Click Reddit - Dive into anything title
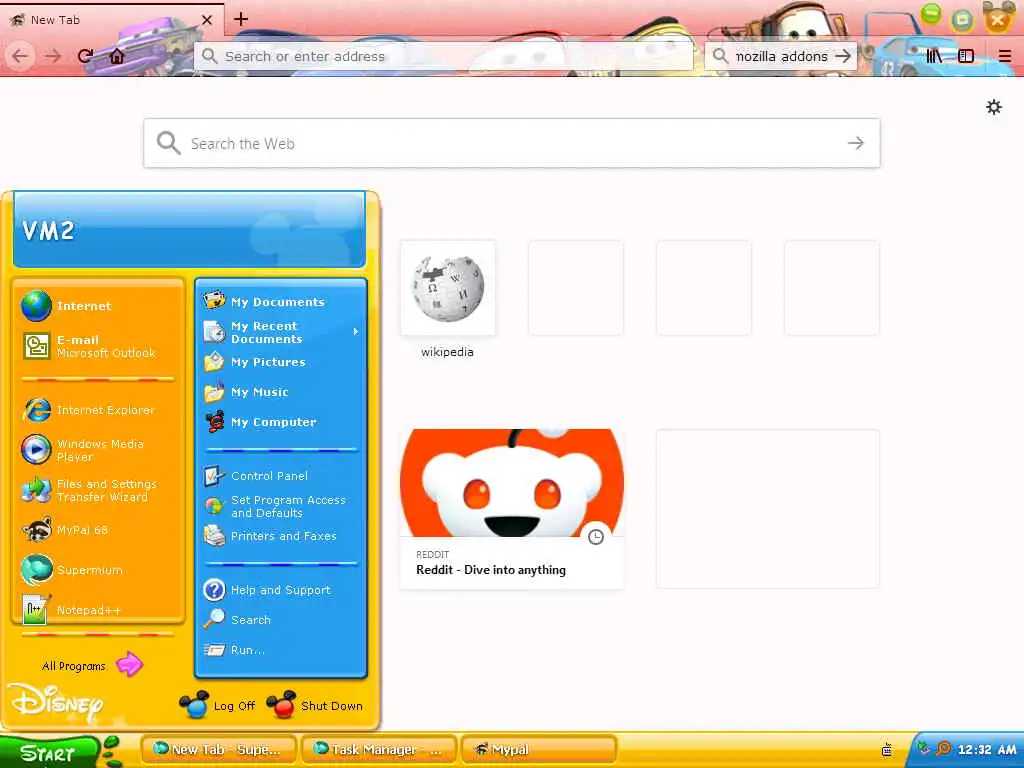 [x=491, y=570]
